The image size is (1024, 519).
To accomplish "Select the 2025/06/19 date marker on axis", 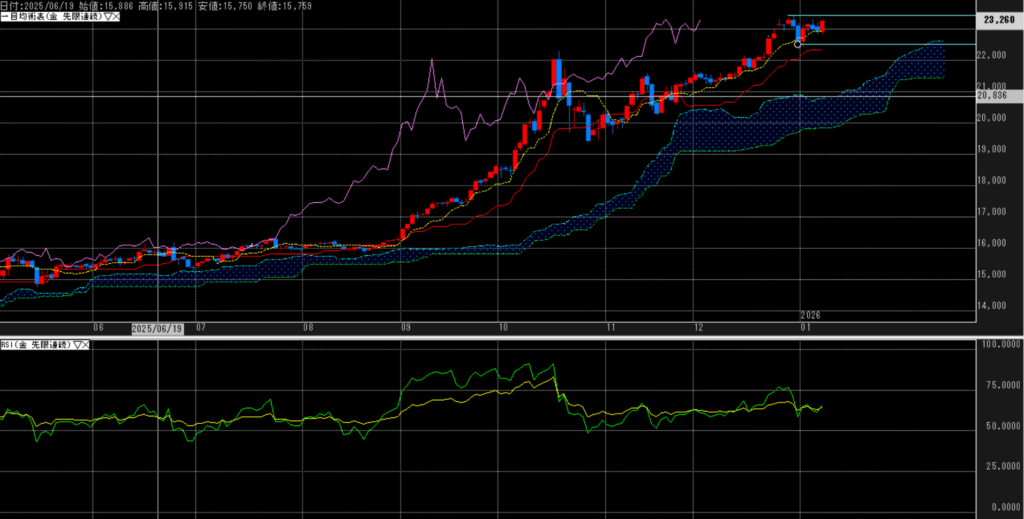I will coord(157,328).
